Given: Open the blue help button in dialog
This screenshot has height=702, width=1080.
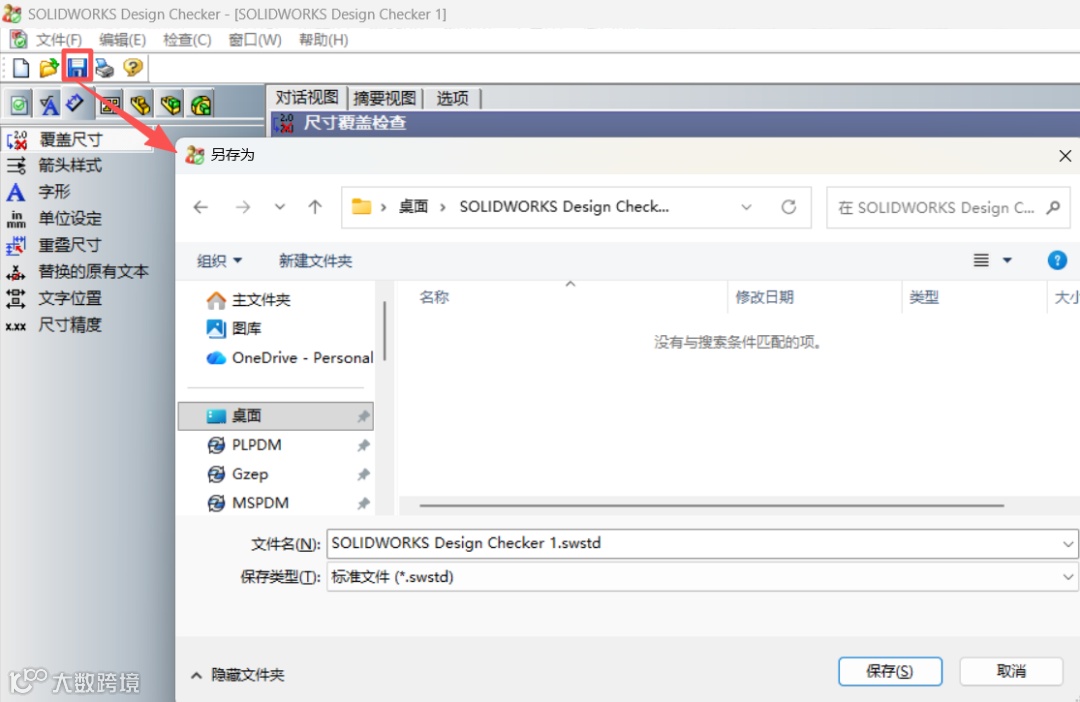Looking at the screenshot, I should point(1057,260).
